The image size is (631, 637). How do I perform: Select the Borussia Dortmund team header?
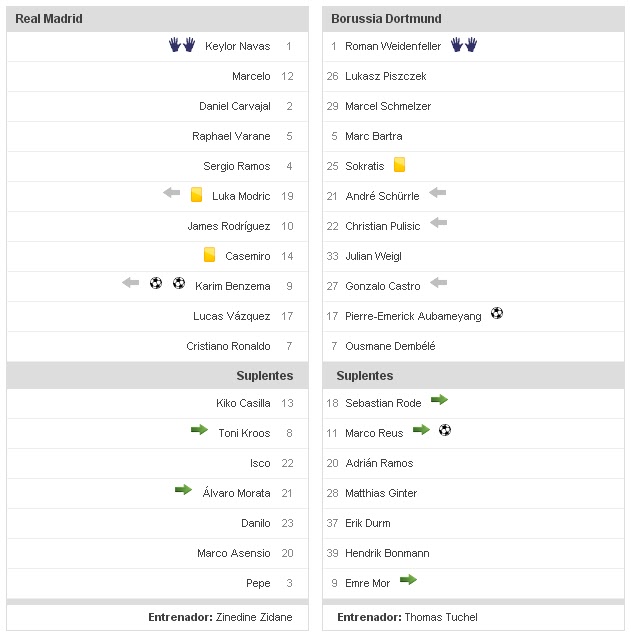click(385, 19)
